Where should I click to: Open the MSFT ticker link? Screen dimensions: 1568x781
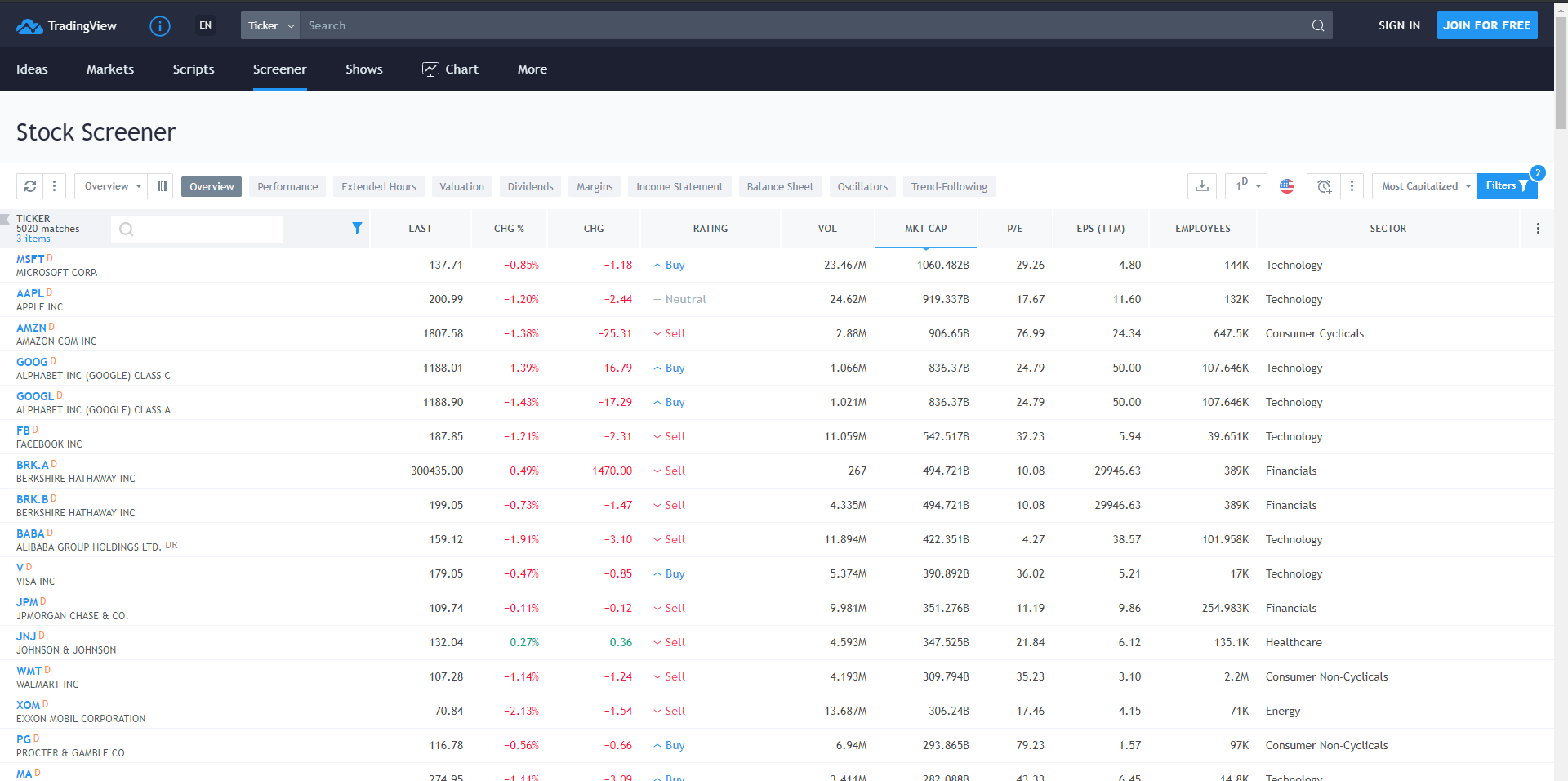pos(29,259)
